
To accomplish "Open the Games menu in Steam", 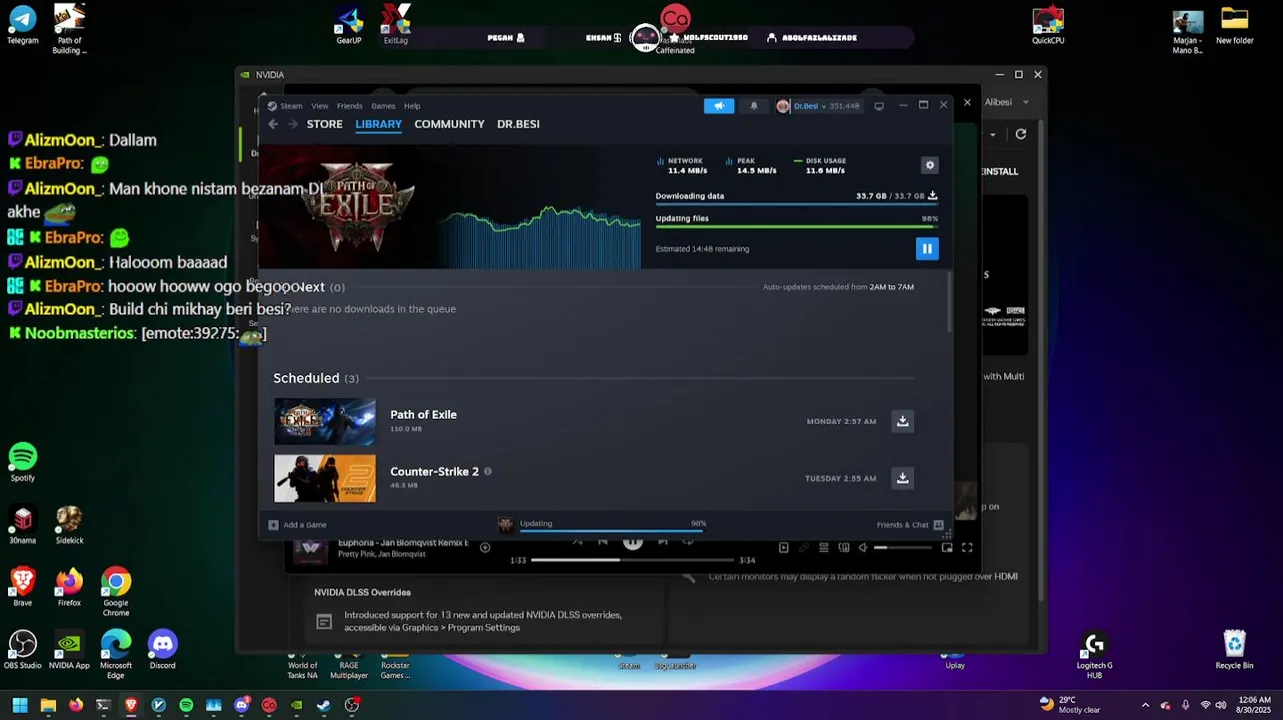I will pos(383,106).
